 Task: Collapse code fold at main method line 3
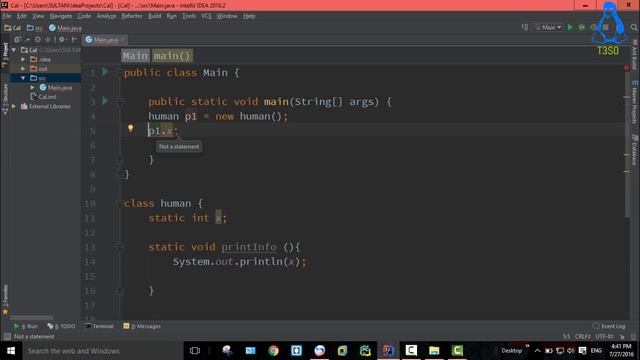tap(120, 102)
